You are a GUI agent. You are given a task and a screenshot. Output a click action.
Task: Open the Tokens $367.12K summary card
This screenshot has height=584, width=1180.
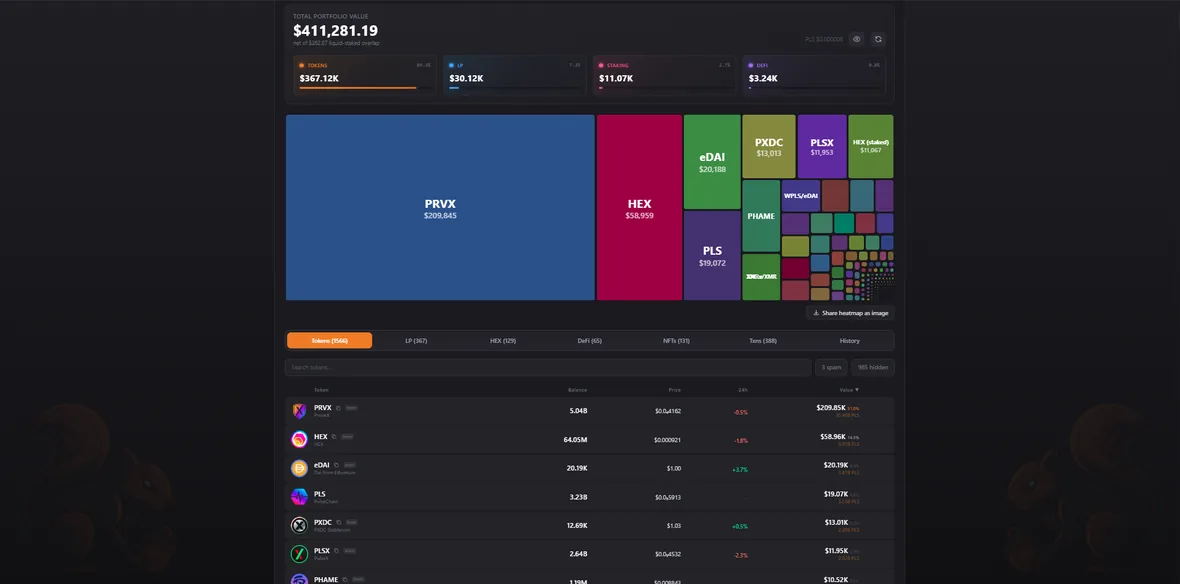(364, 75)
